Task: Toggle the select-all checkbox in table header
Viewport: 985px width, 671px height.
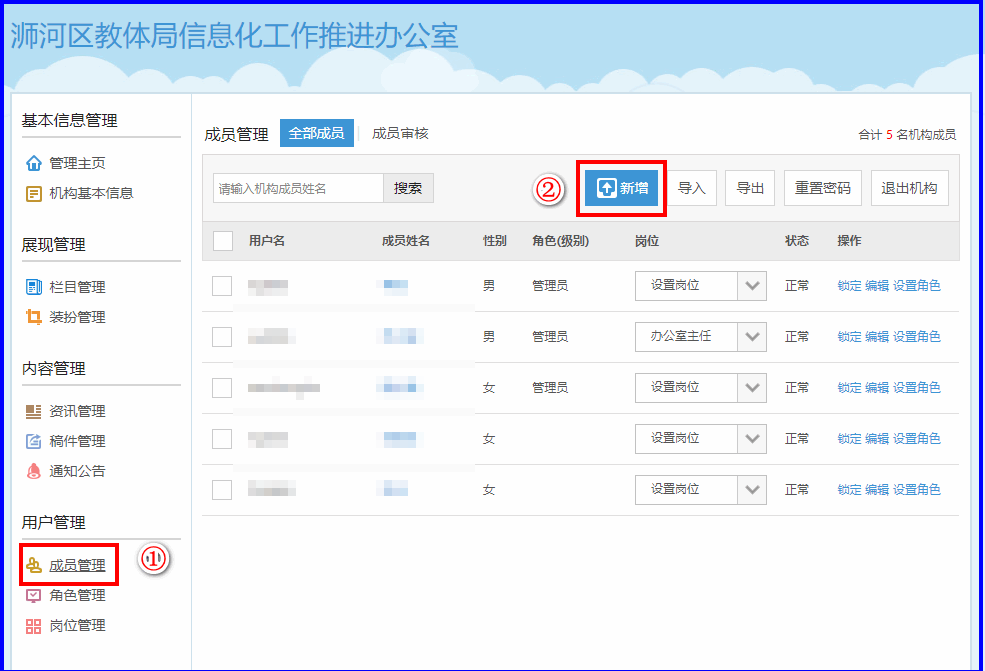Action: pos(223,241)
